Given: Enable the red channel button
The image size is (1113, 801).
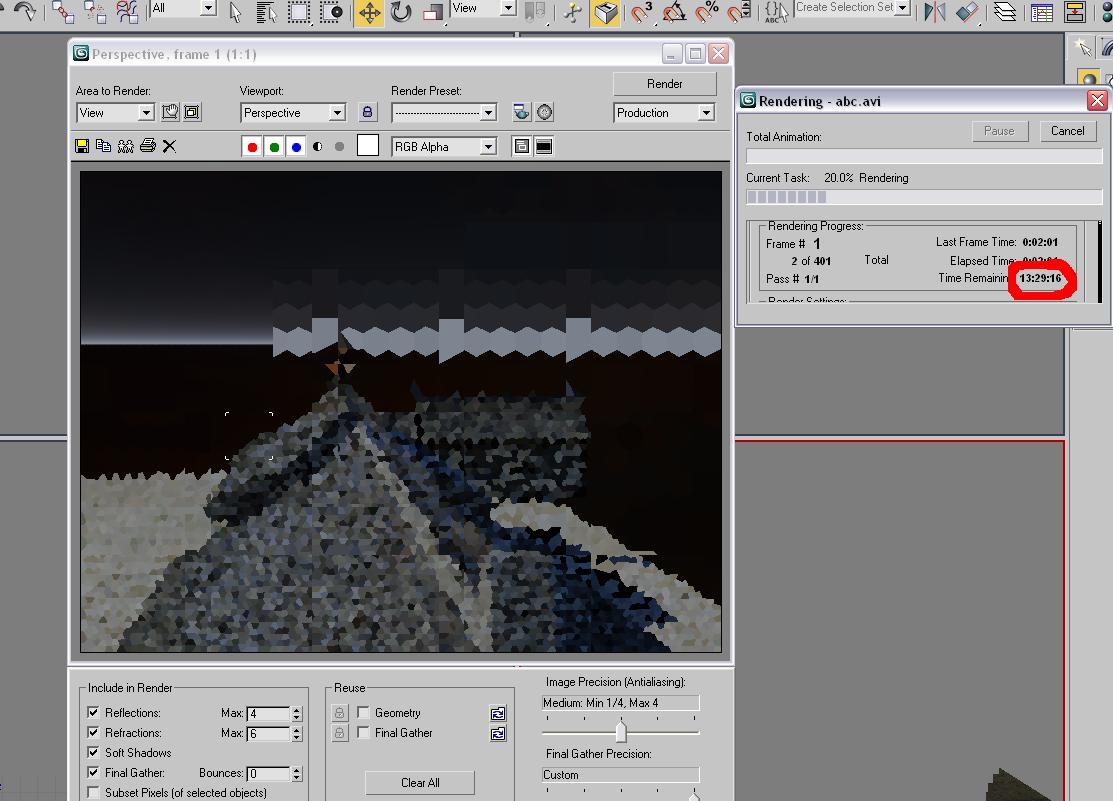Looking at the screenshot, I should [252, 147].
